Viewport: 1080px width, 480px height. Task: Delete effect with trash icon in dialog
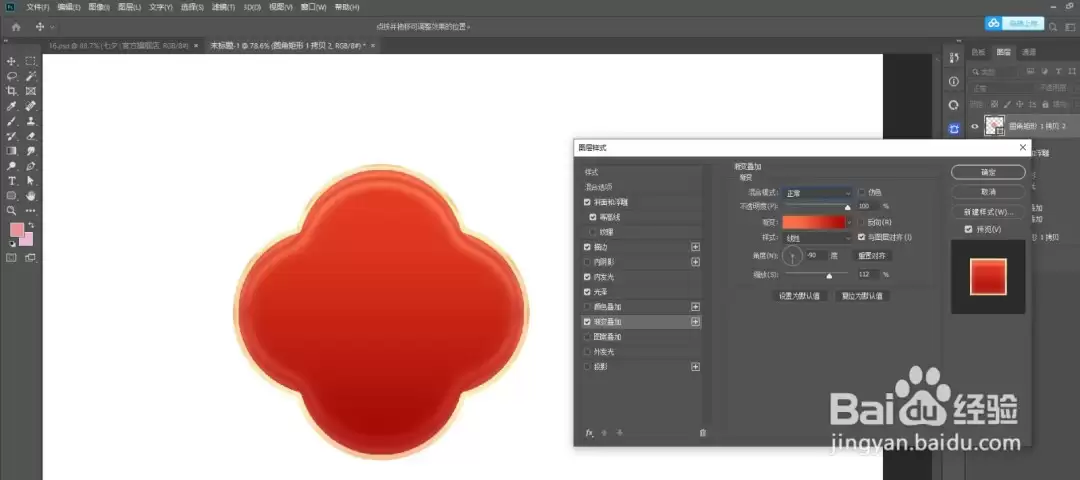click(x=703, y=432)
